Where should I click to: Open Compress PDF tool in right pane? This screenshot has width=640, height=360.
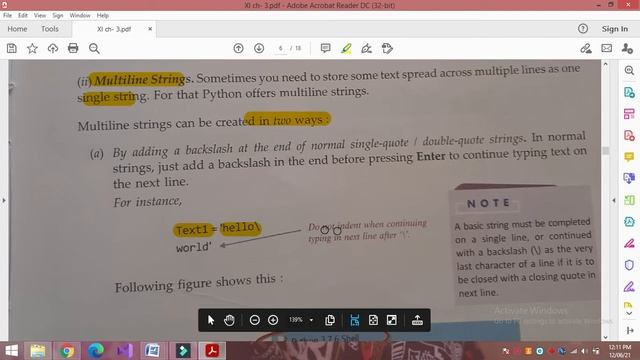click(x=629, y=222)
